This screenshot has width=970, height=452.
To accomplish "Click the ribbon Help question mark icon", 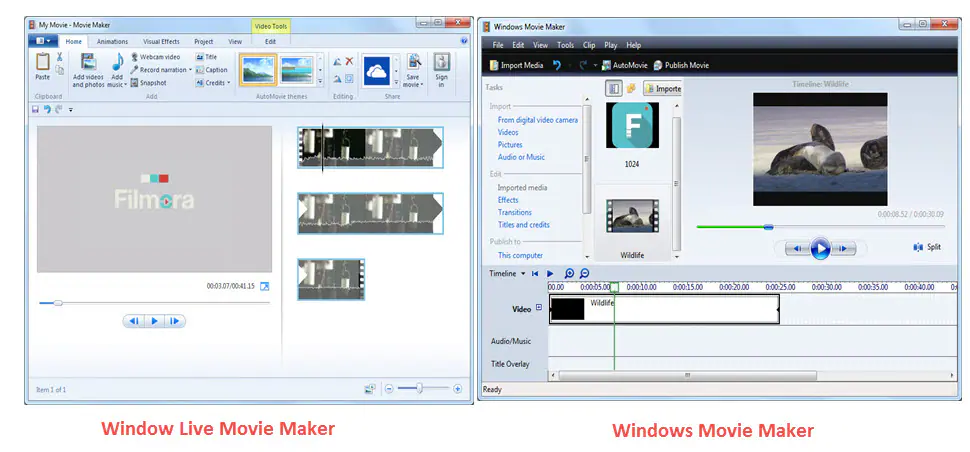I will click(464, 41).
